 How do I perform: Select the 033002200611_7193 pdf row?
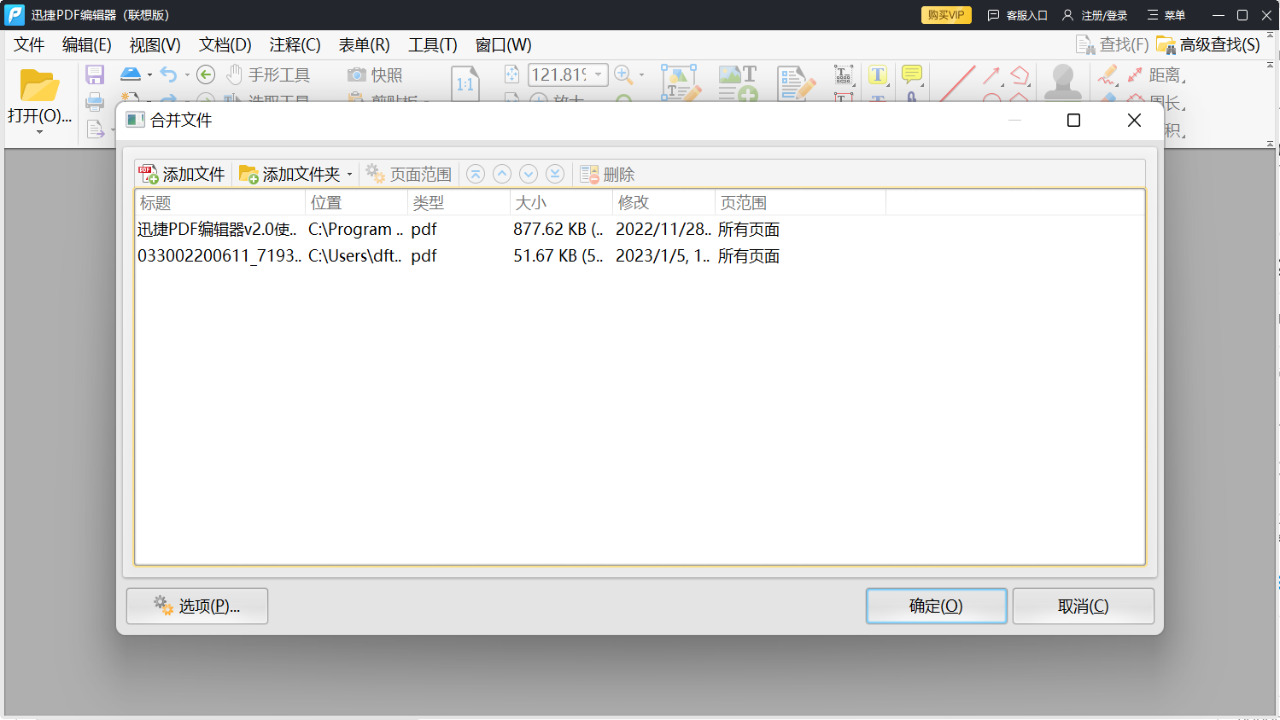click(400, 256)
